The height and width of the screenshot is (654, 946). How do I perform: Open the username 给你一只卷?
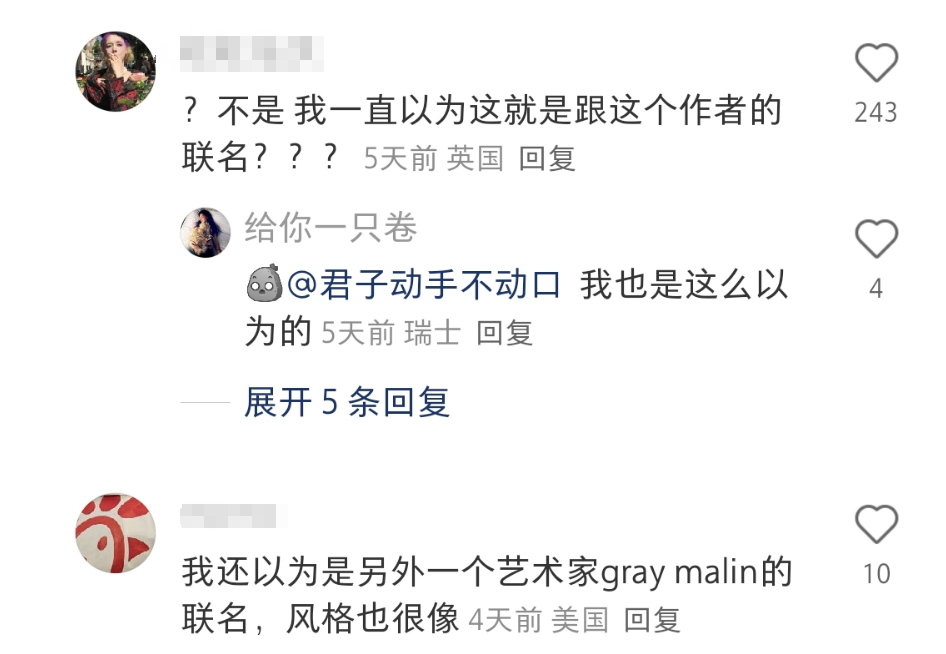point(331,228)
